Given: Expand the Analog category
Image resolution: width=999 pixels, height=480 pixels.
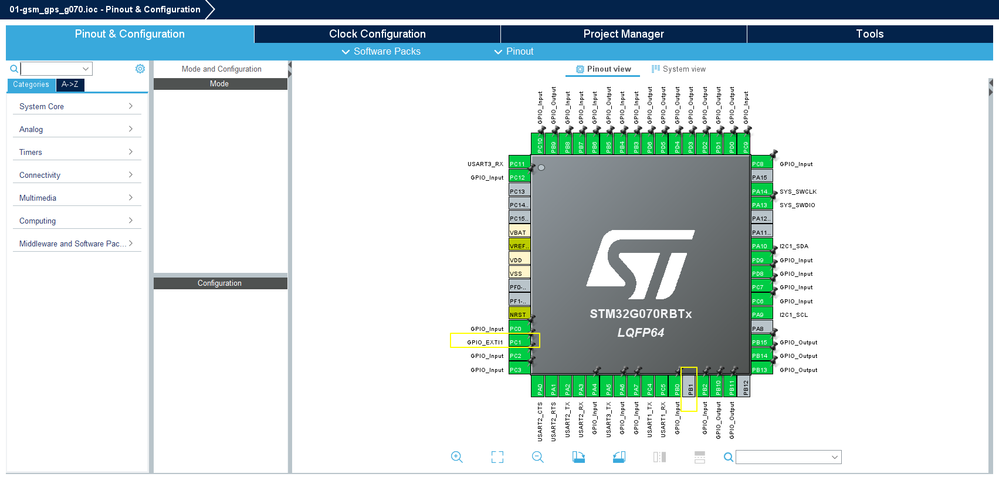Looking at the screenshot, I should click(76, 129).
